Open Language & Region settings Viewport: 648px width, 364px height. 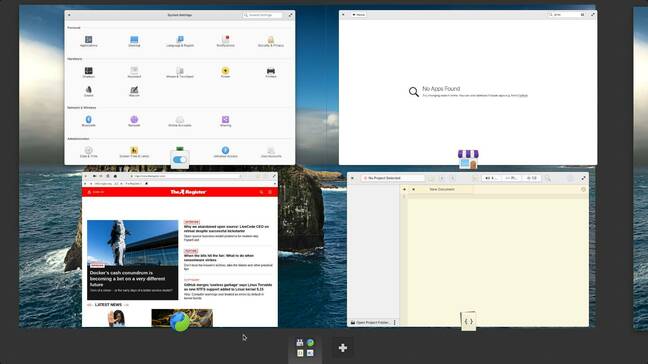180,41
